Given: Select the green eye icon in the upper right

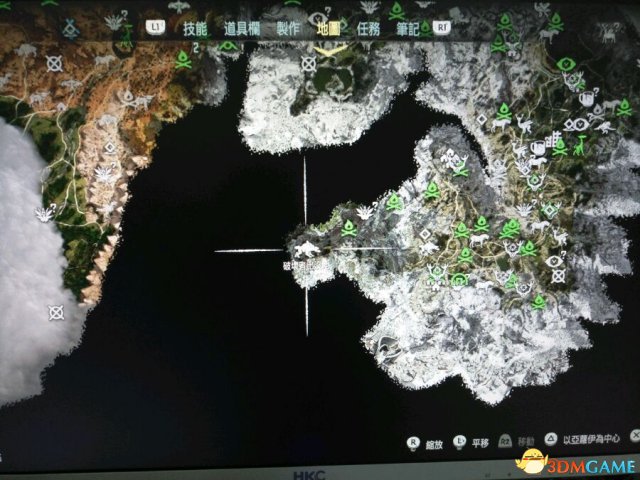Looking at the screenshot, I should 566,64.
